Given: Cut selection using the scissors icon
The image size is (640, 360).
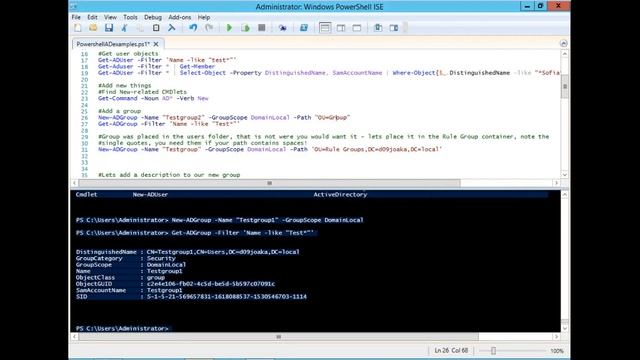Looking at the screenshot, I should click(x=124, y=28).
